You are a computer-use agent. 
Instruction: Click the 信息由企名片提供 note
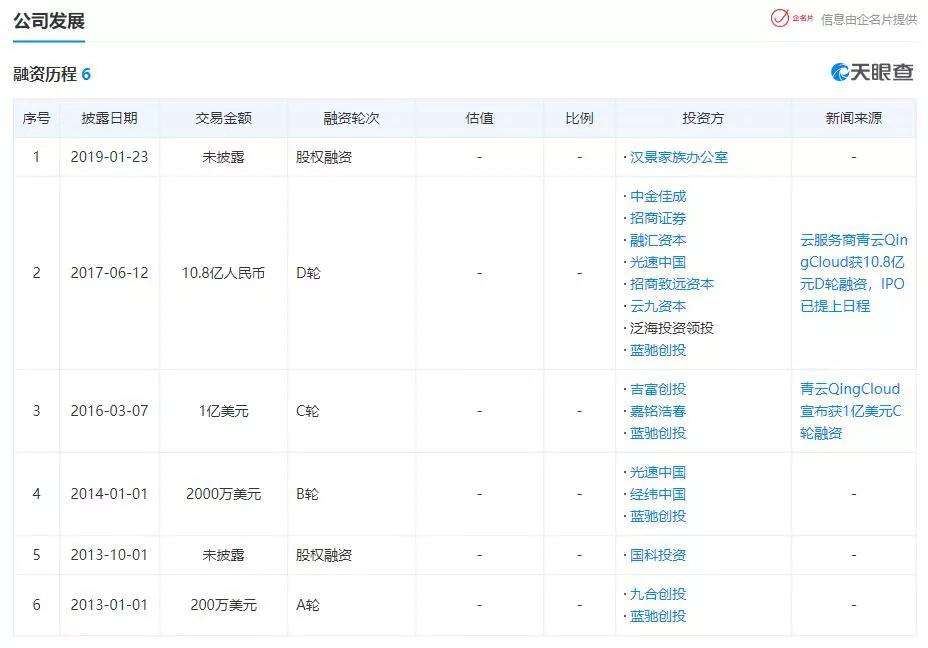(869, 20)
